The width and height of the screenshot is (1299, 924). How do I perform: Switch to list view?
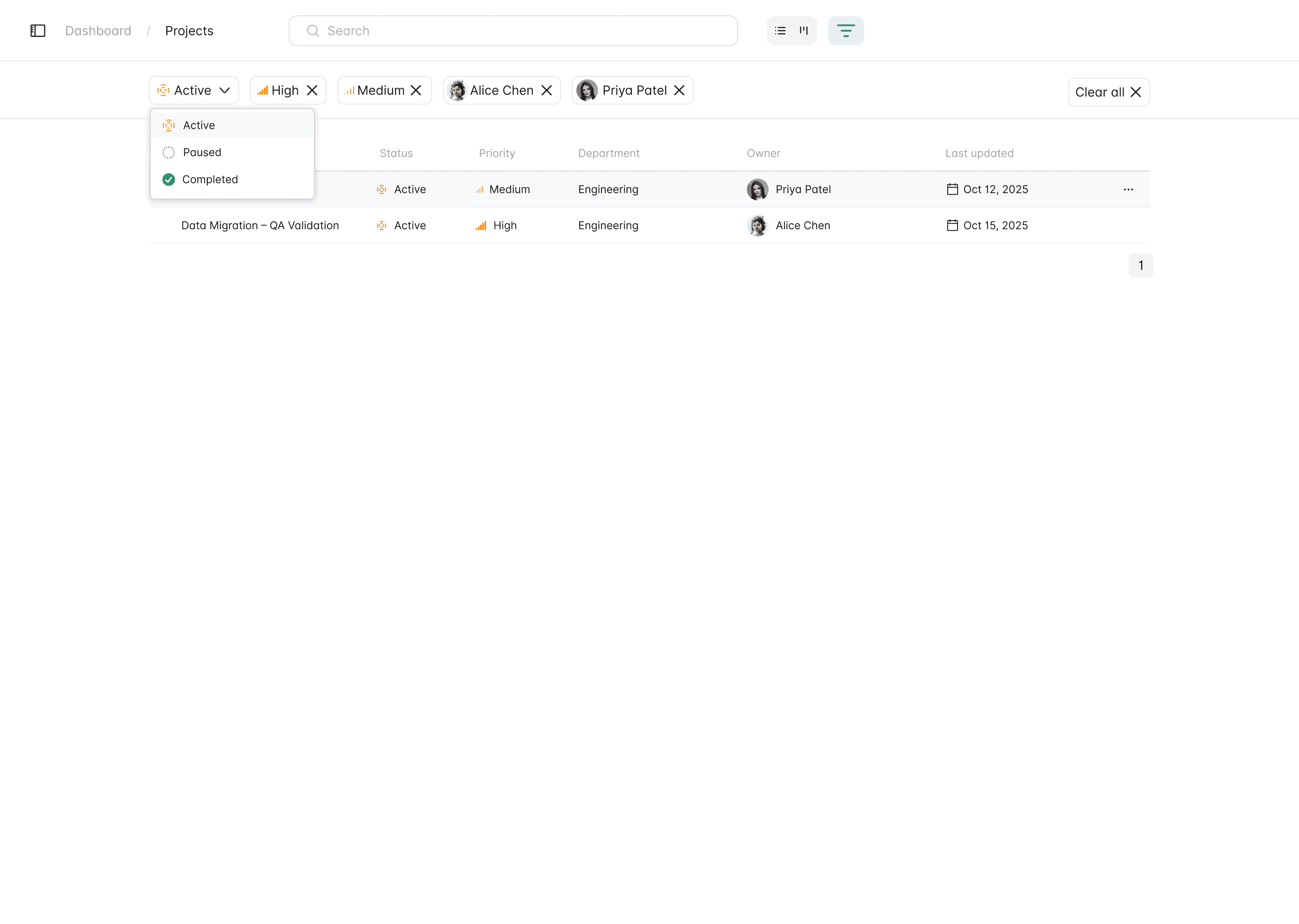[780, 31]
